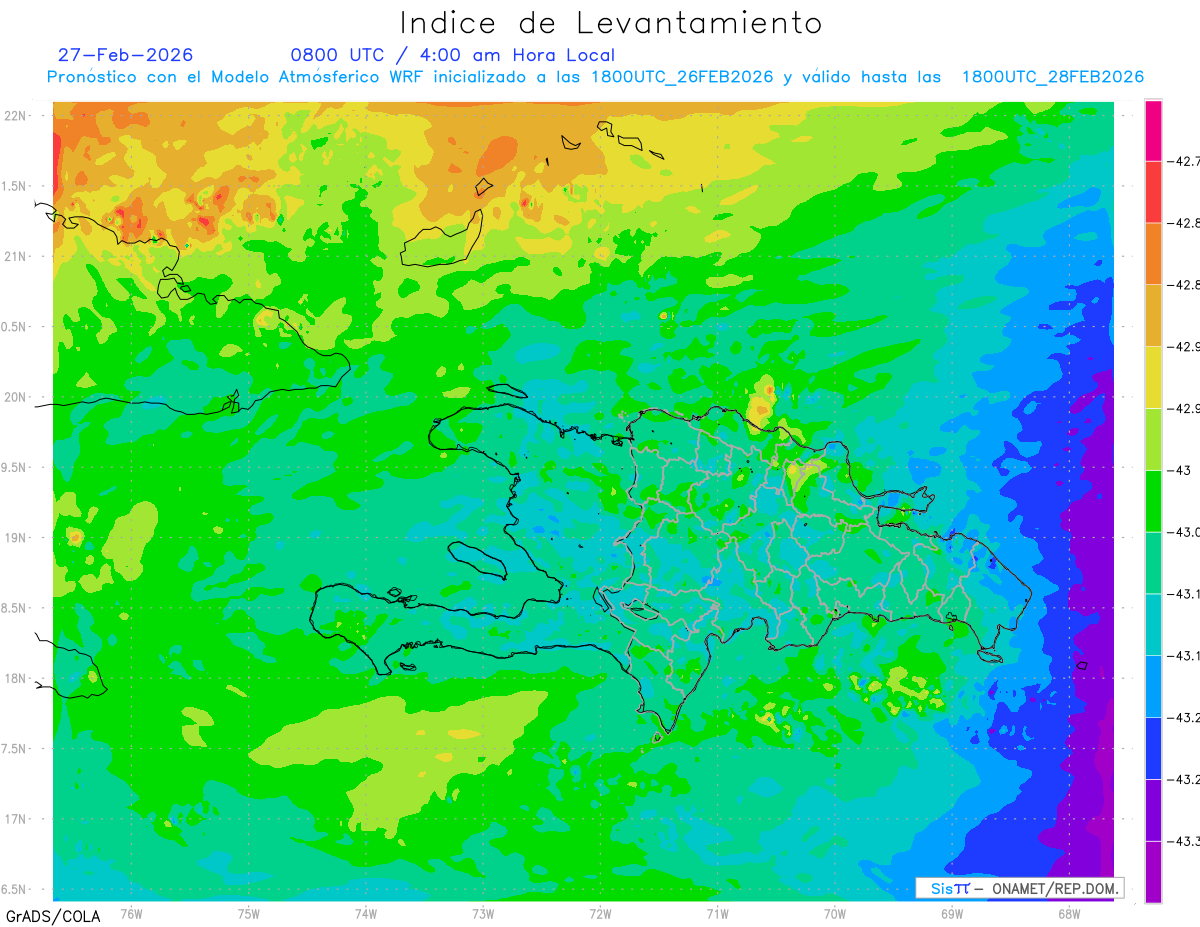Click the '21N' latitude label
This screenshot has width=1200, height=927.
[16, 256]
